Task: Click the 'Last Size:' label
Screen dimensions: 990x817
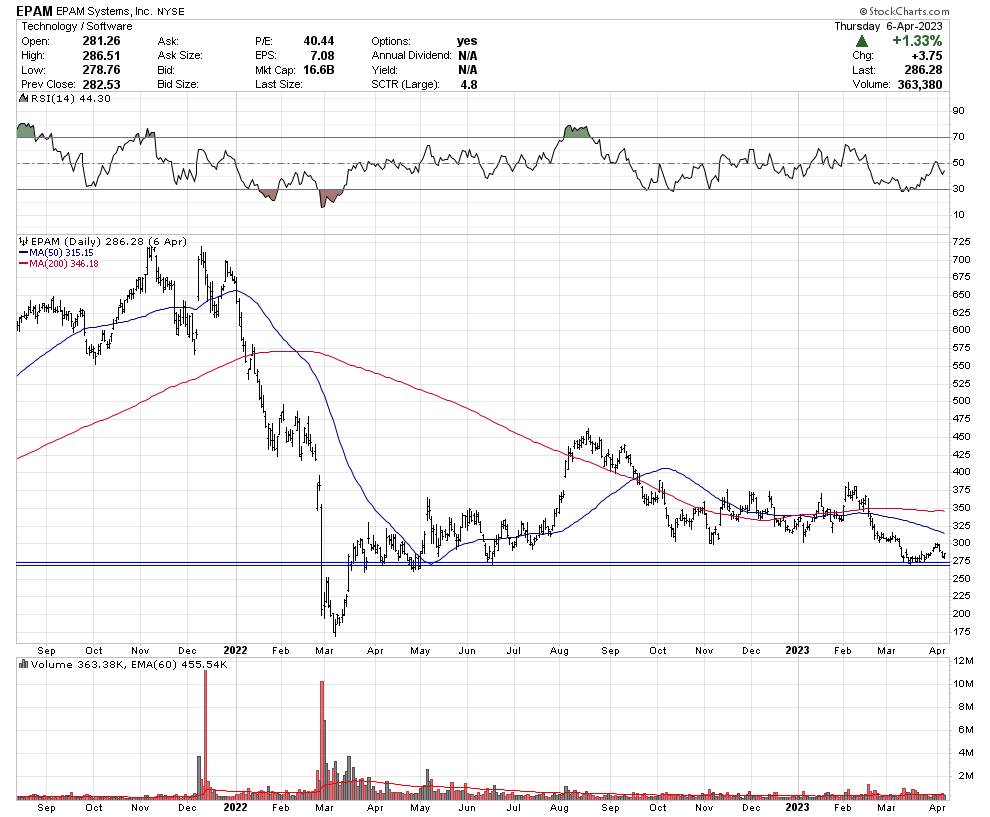Action: point(278,84)
